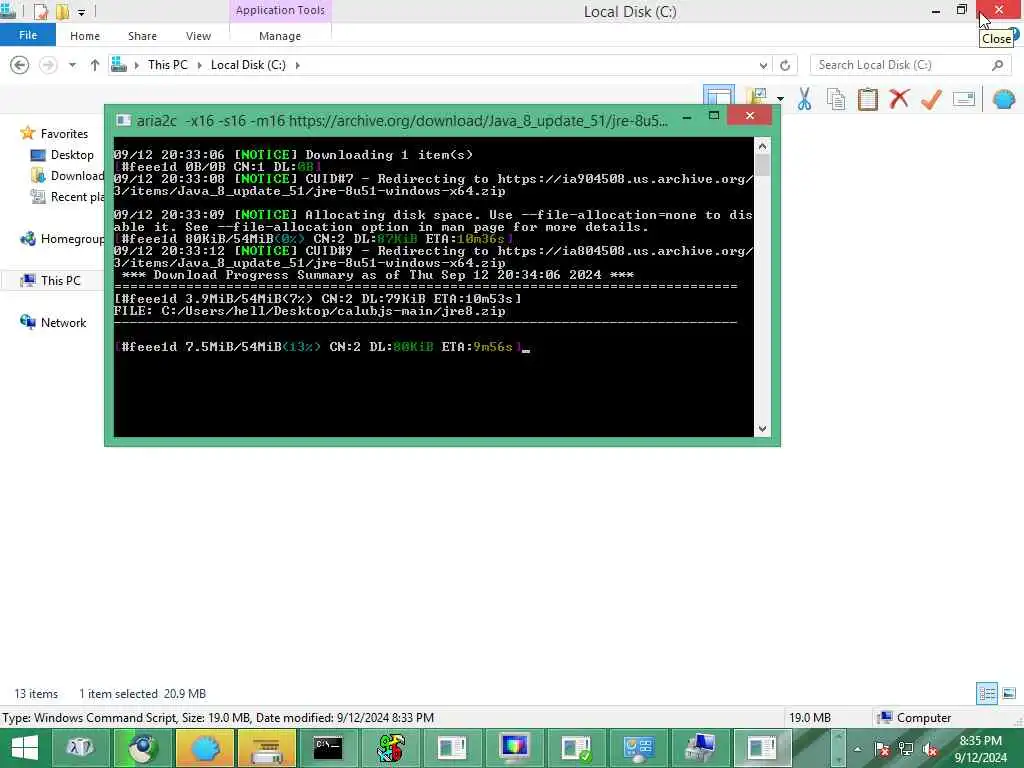The width and height of the screenshot is (1024, 768).
Task: Select Recent places in navigation pane
Action: pos(67,197)
